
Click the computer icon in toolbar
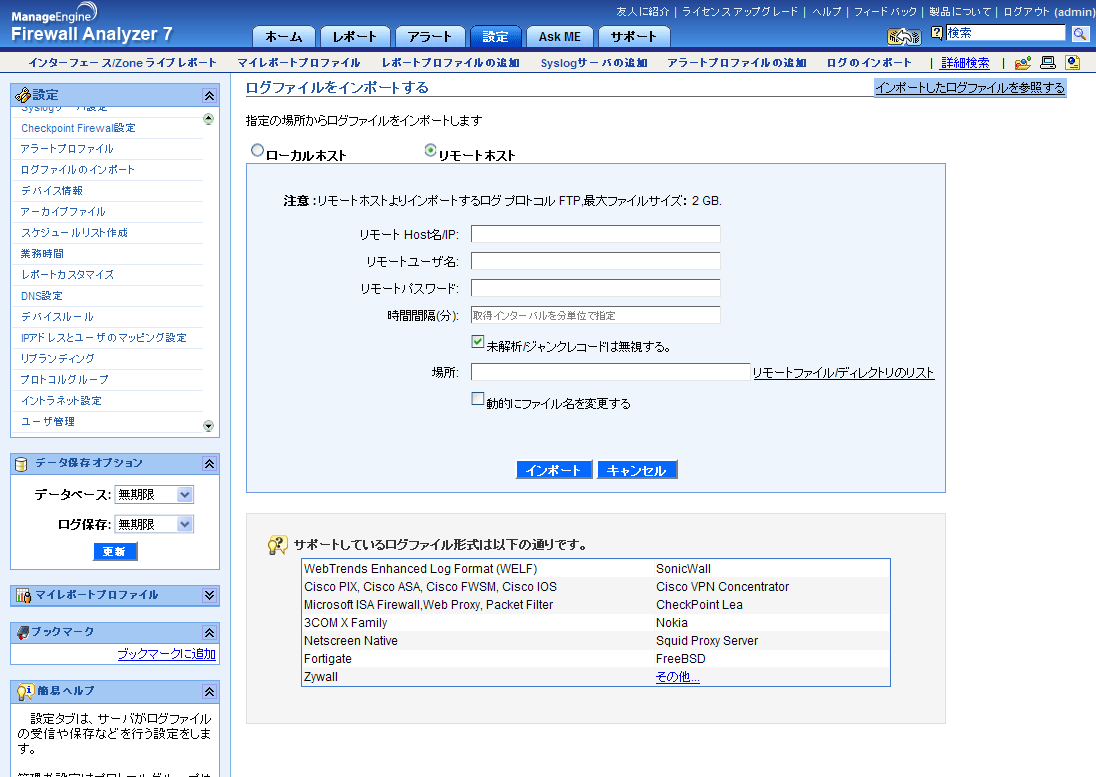pos(1048,63)
